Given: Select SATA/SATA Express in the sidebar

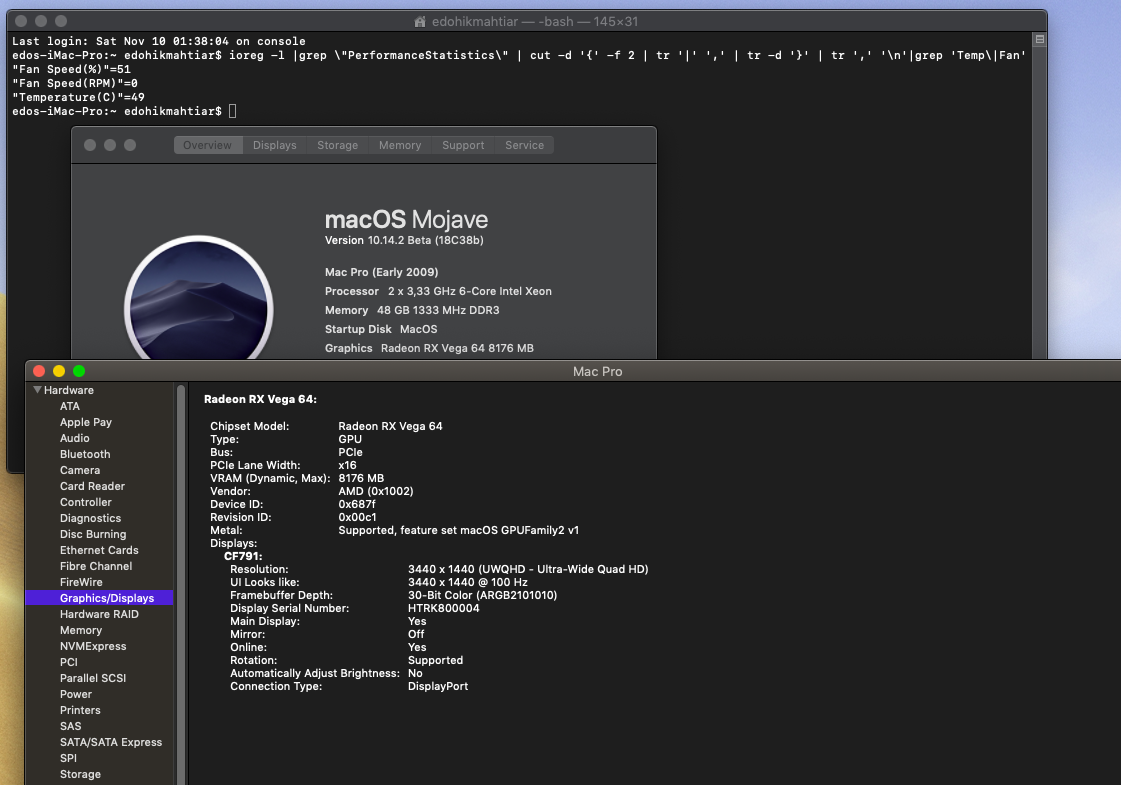Looking at the screenshot, I should point(111,742).
